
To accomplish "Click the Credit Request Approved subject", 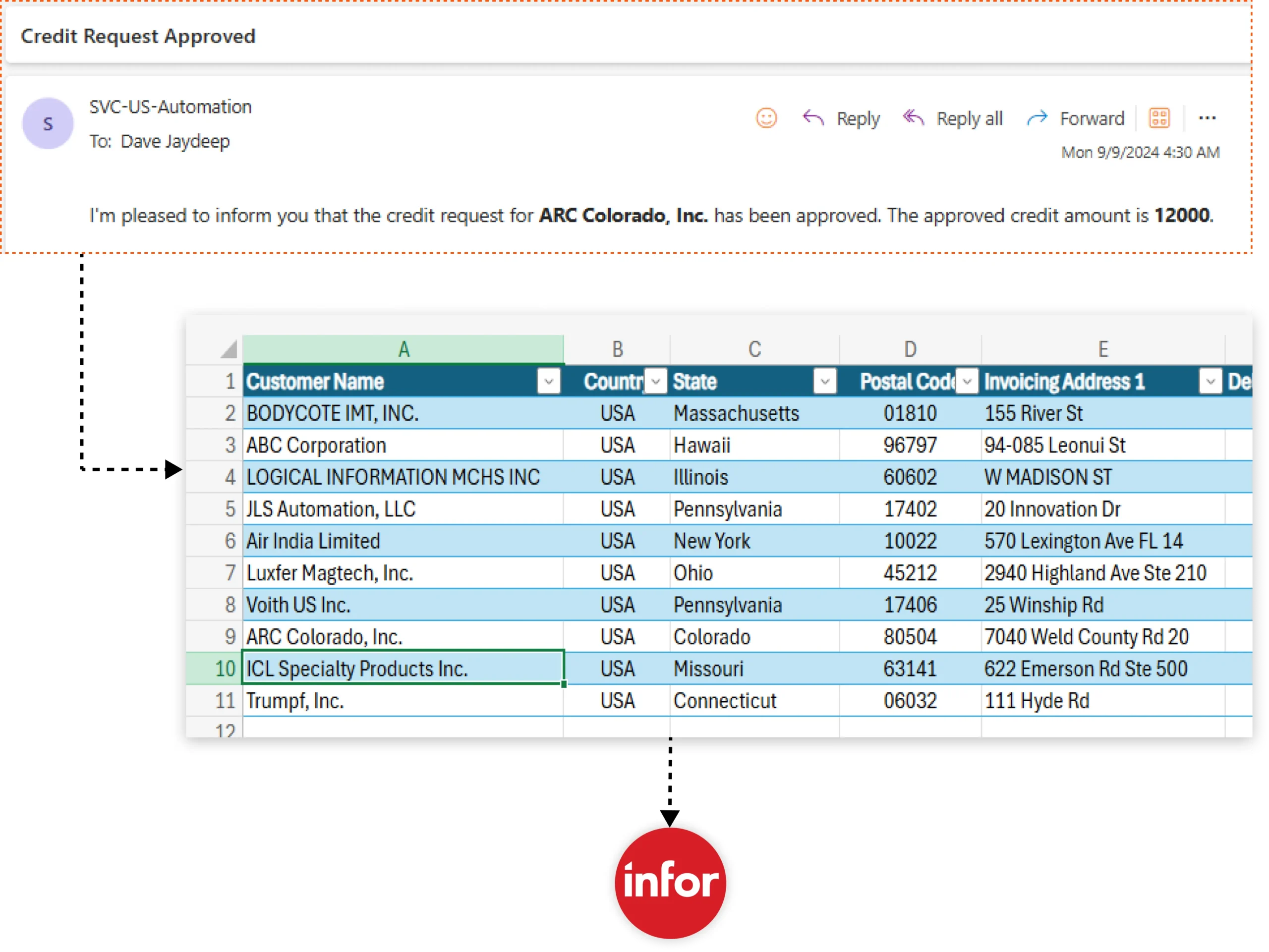I will pyautogui.click(x=138, y=36).
